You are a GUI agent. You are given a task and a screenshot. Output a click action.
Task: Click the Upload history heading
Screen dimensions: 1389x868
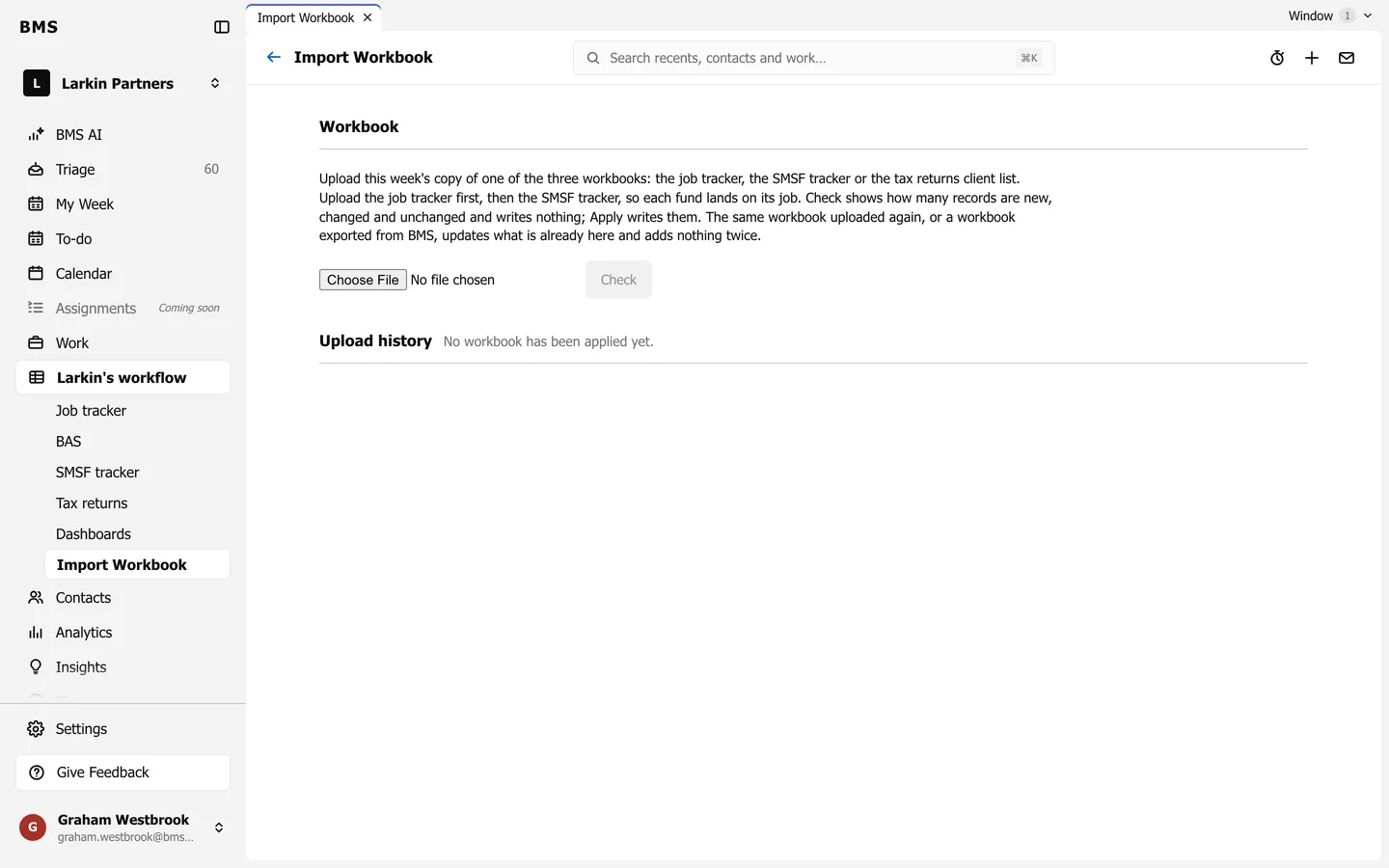coord(375,341)
